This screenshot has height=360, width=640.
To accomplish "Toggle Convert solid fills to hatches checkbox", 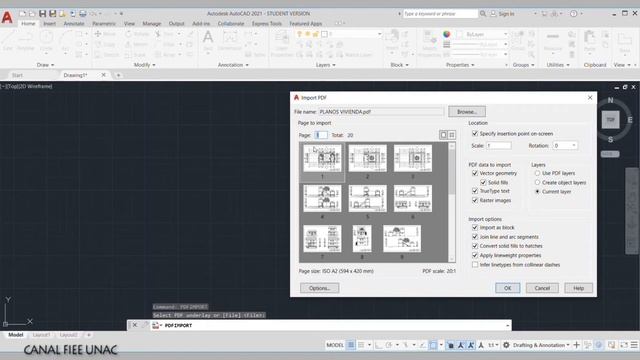I will [x=475, y=246].
